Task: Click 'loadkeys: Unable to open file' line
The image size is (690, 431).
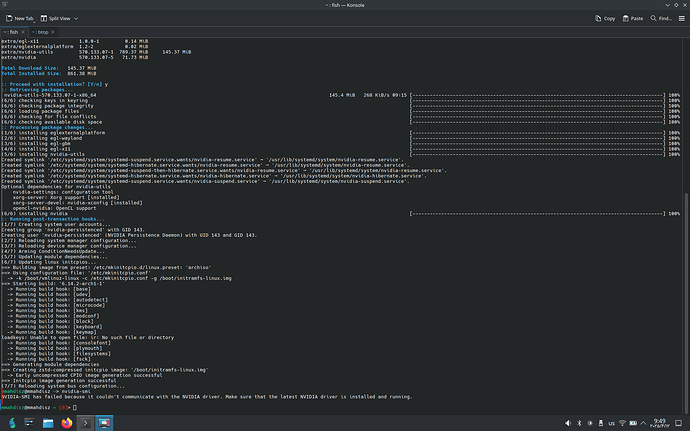Action: pyautogui.click(x=88, y=337)
